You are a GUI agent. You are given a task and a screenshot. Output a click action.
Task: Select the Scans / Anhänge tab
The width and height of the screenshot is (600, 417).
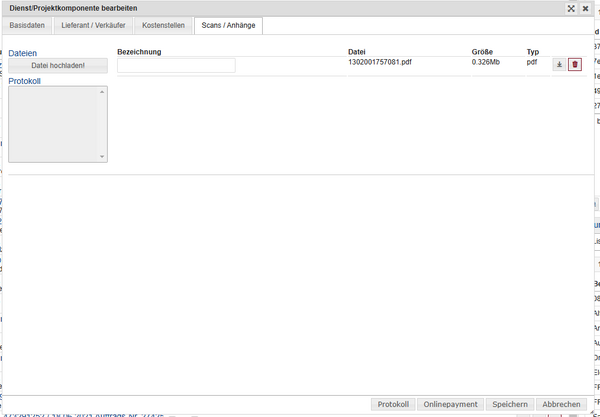click(227, 24)
